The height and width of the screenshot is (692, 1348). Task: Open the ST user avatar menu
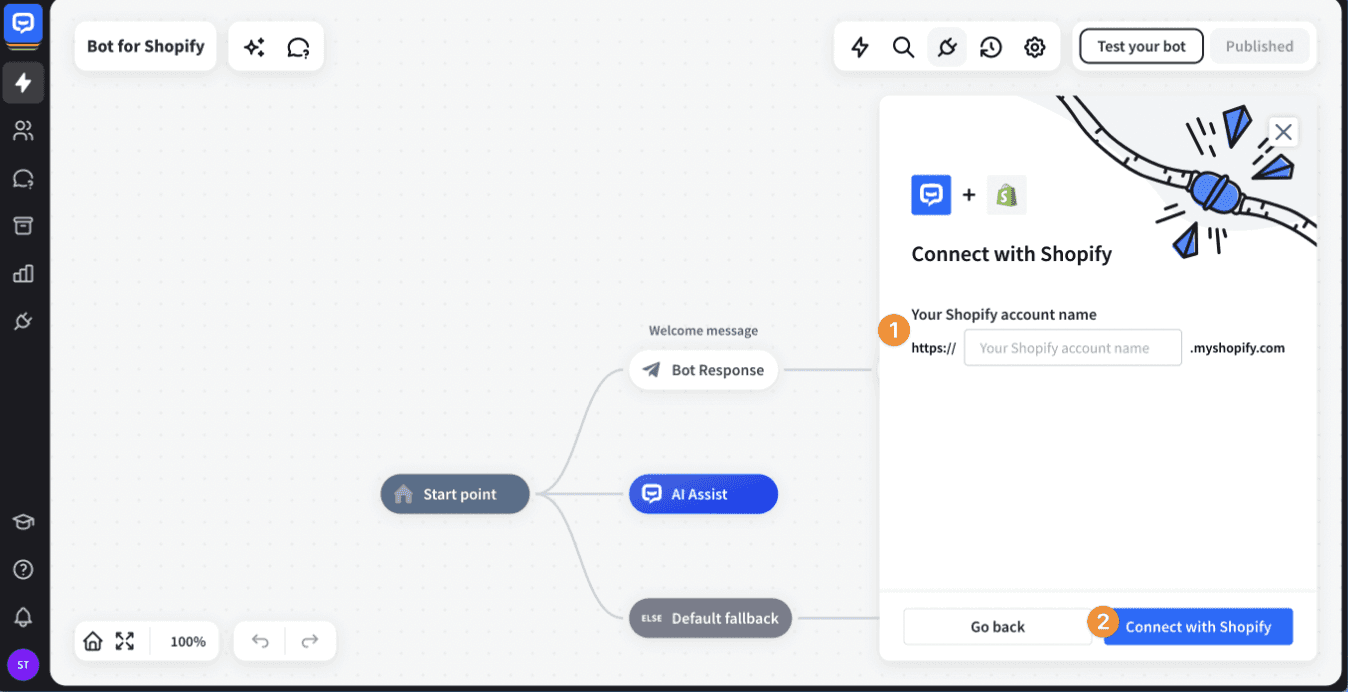[23, 664]
